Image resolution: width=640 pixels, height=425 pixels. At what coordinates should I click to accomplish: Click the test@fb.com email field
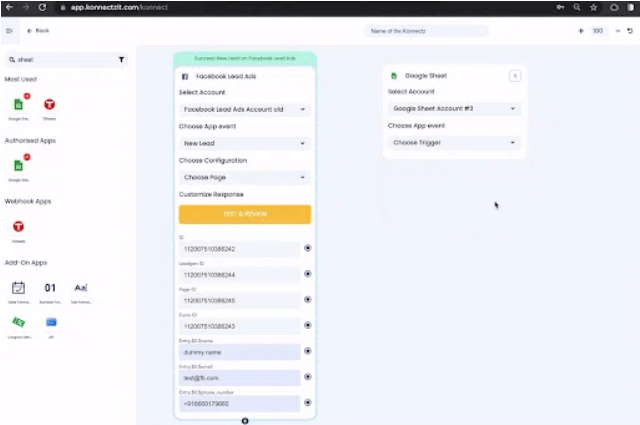coord(240,378)
